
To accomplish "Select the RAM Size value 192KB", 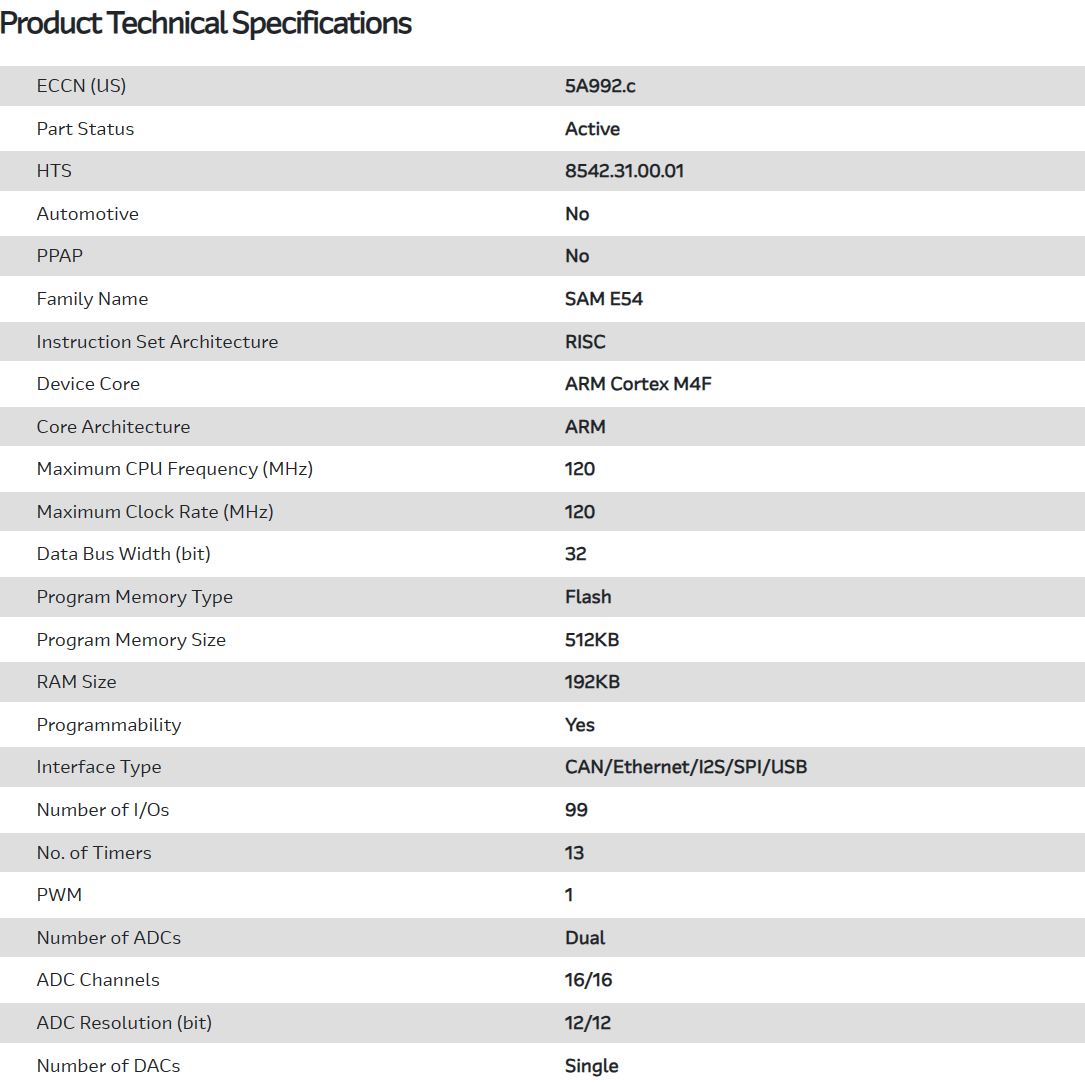I will coord(592,682).
